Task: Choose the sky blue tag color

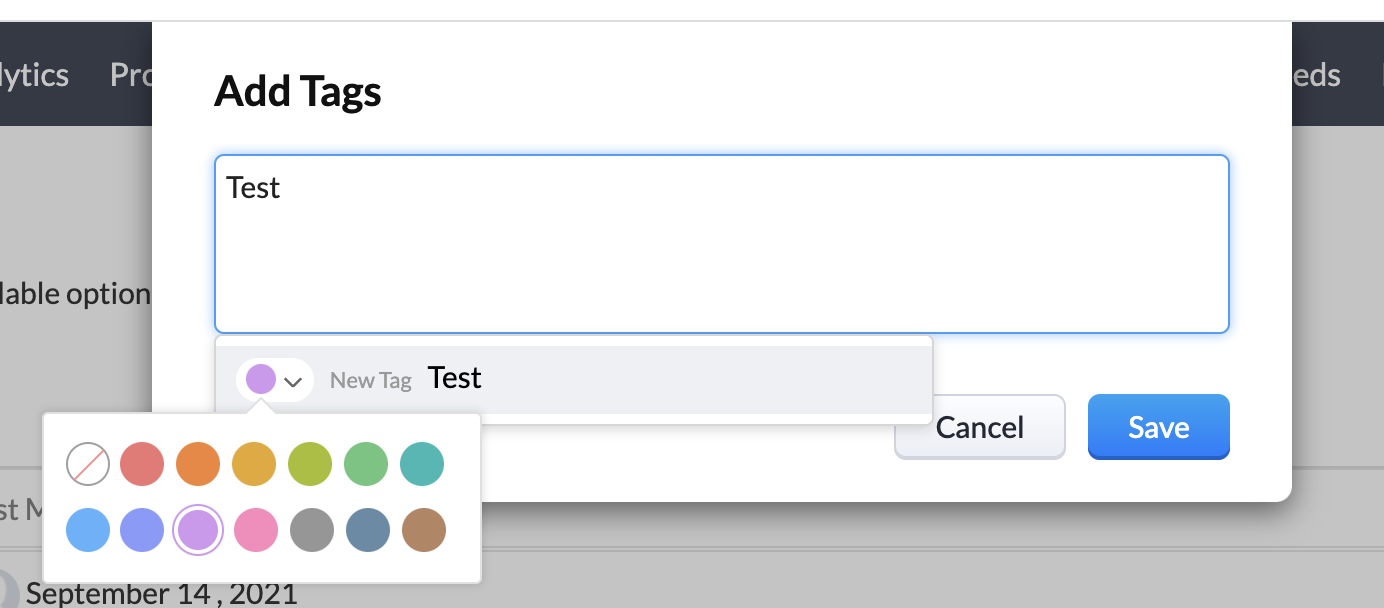Action: (x=88, y=530)
